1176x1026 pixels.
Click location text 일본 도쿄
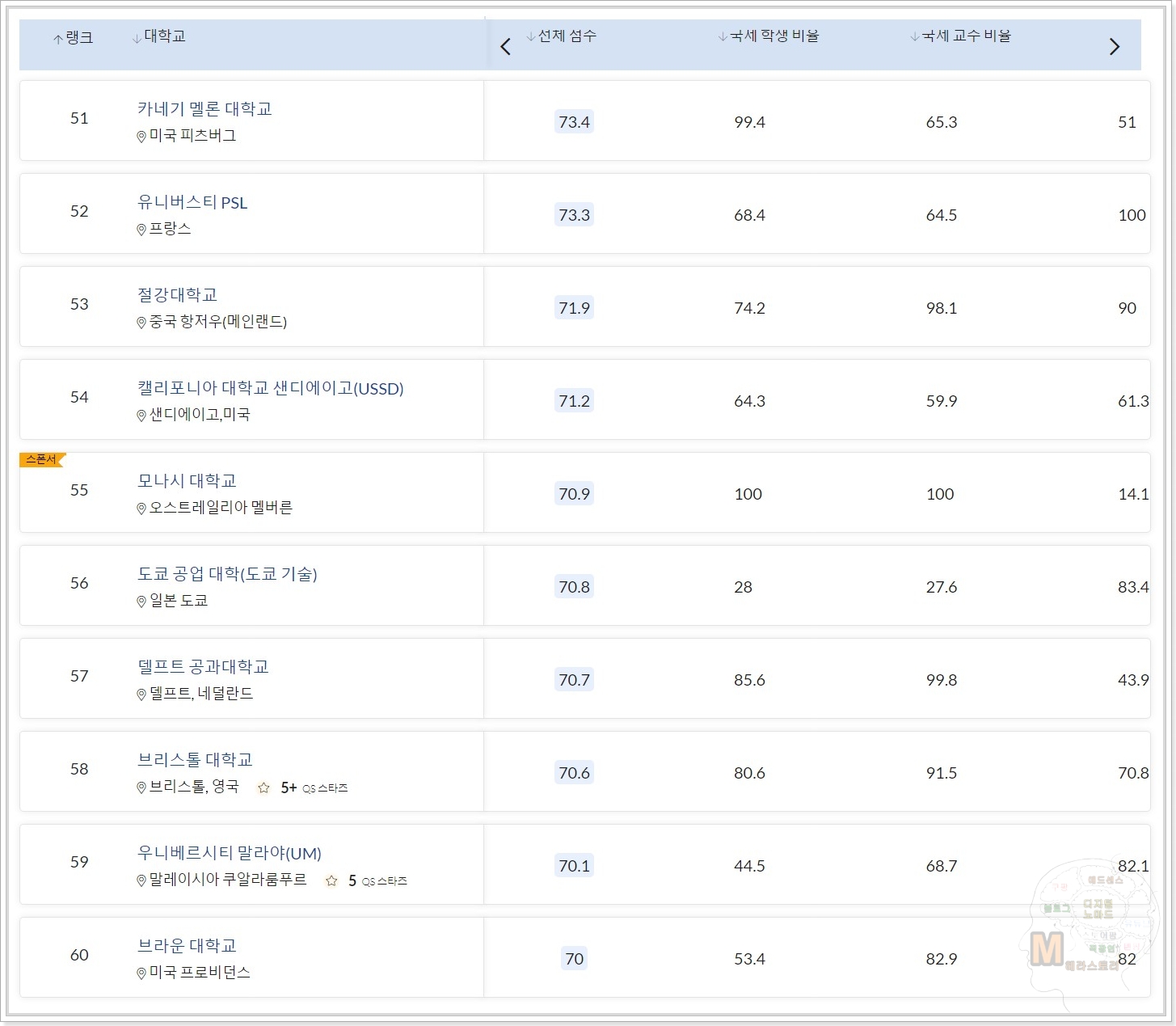pyautogui.click(x=179, y=601)
